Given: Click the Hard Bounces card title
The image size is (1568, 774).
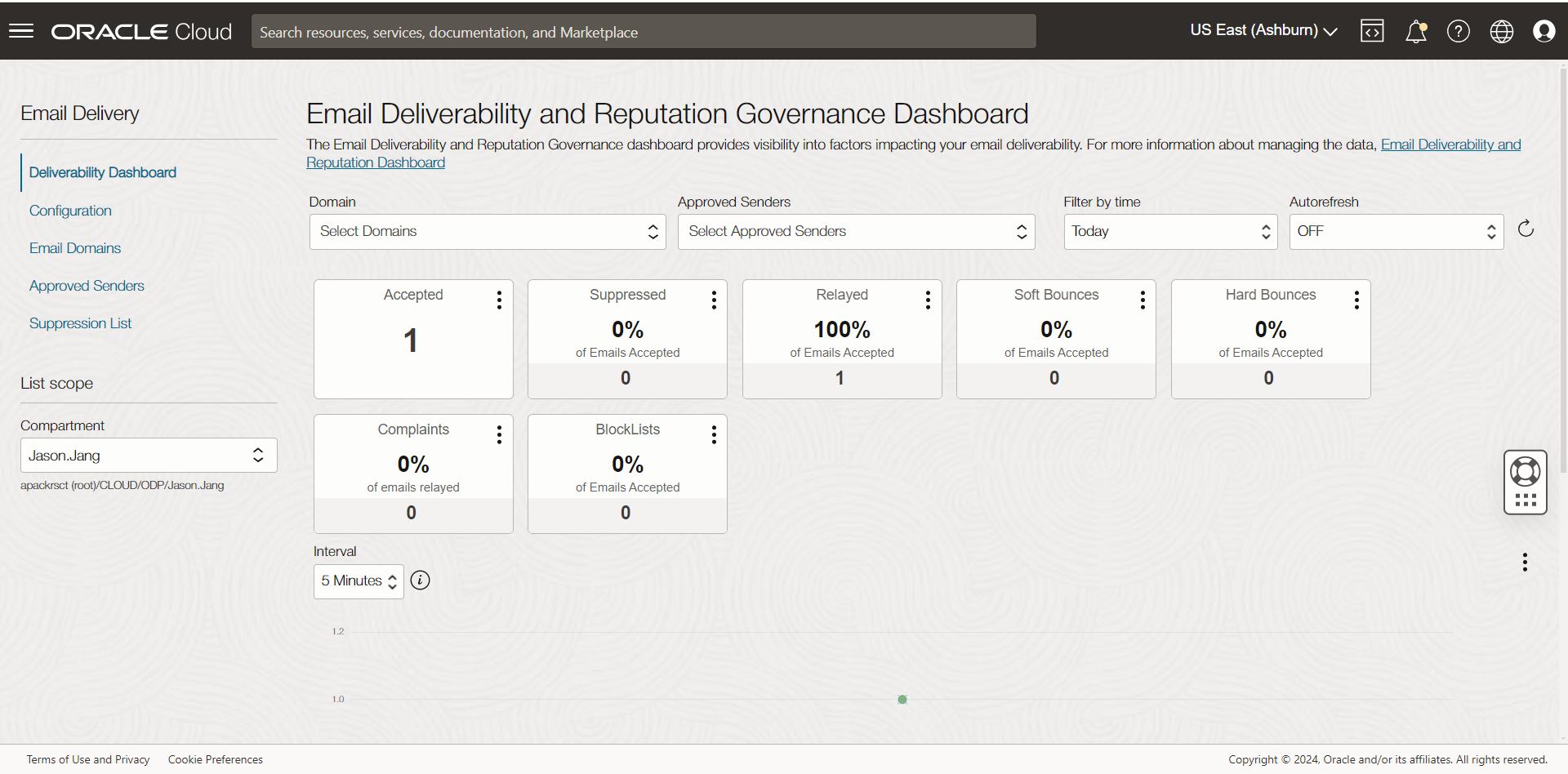Looking at the screenshot, I should [1271, 295].
